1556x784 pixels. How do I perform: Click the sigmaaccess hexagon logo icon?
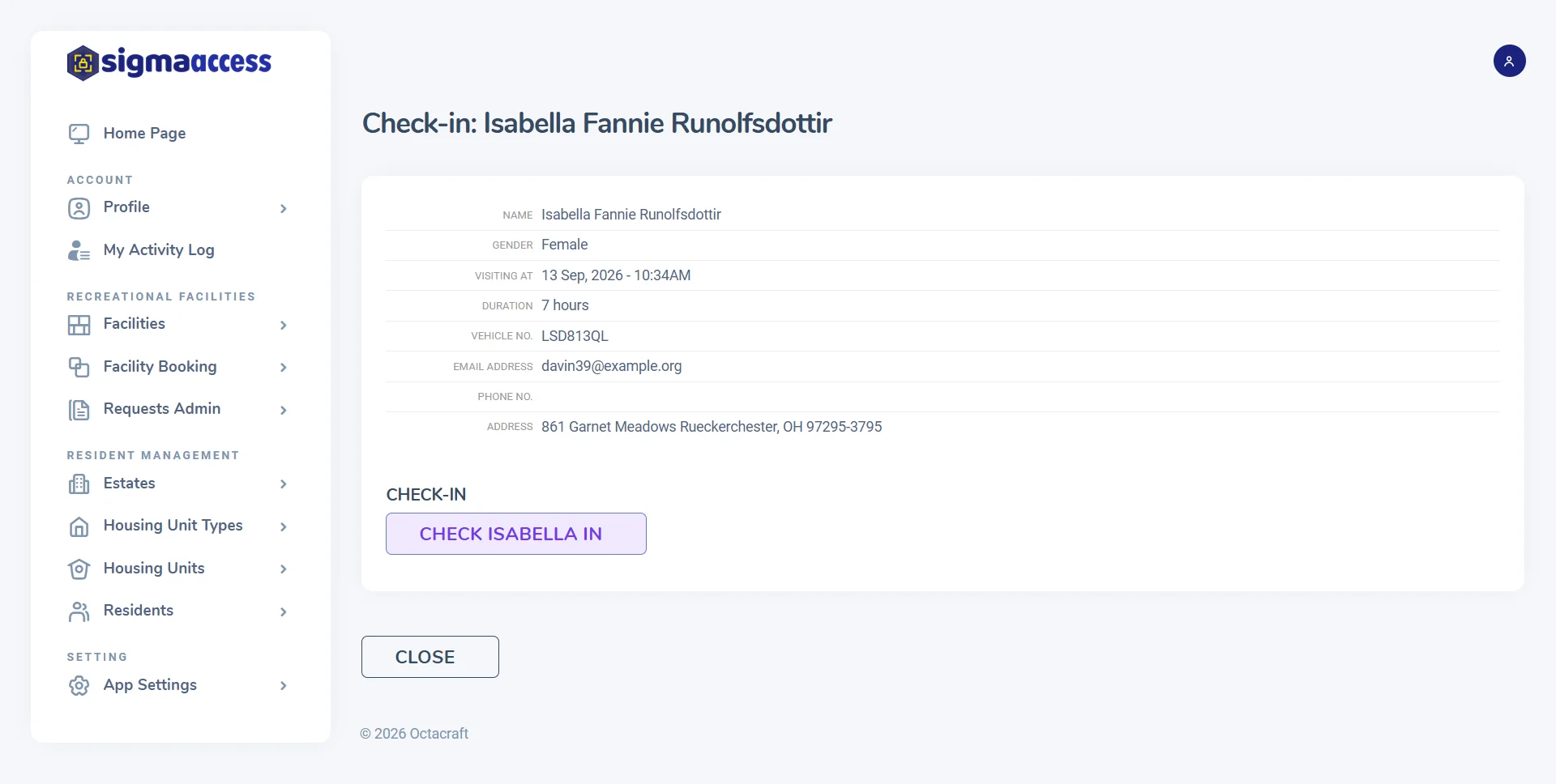click(x=83, y=62)
